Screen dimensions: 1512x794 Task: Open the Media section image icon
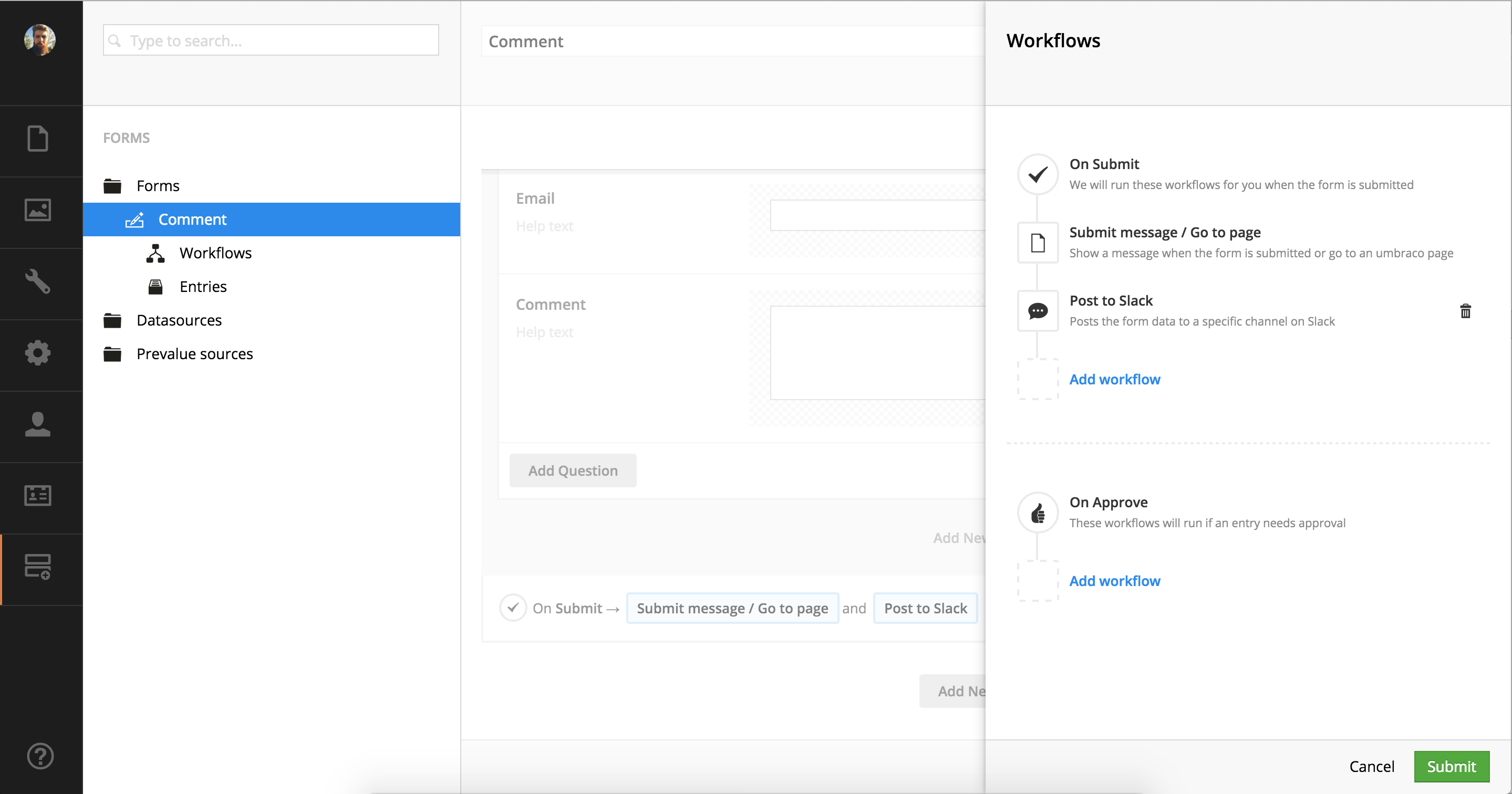[38, 210]
